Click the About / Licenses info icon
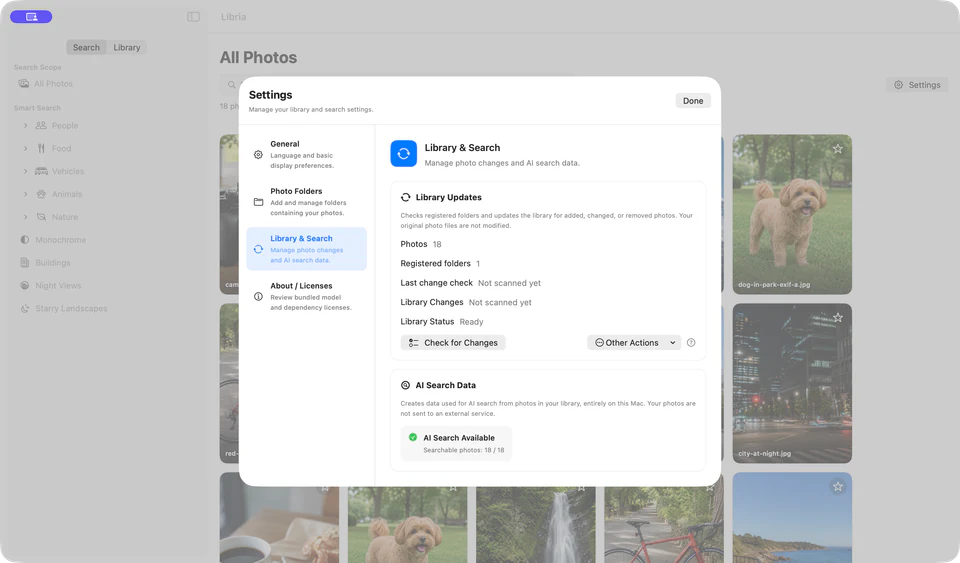Image resolution: width=960 pixels, height=563 pixels. point(258,296)
